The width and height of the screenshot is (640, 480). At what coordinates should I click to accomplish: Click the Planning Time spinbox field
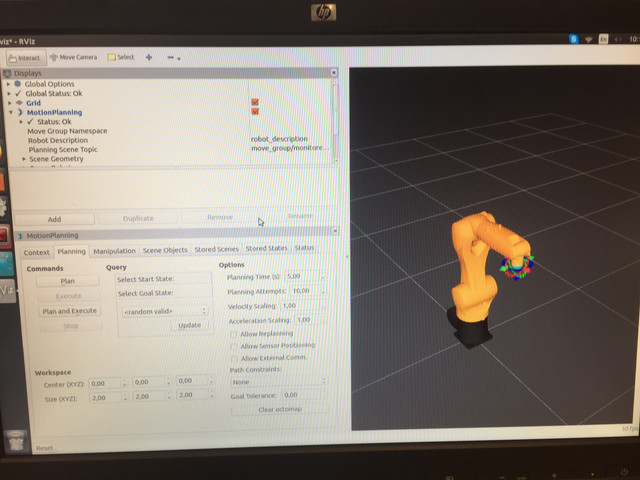click(304, 276)
